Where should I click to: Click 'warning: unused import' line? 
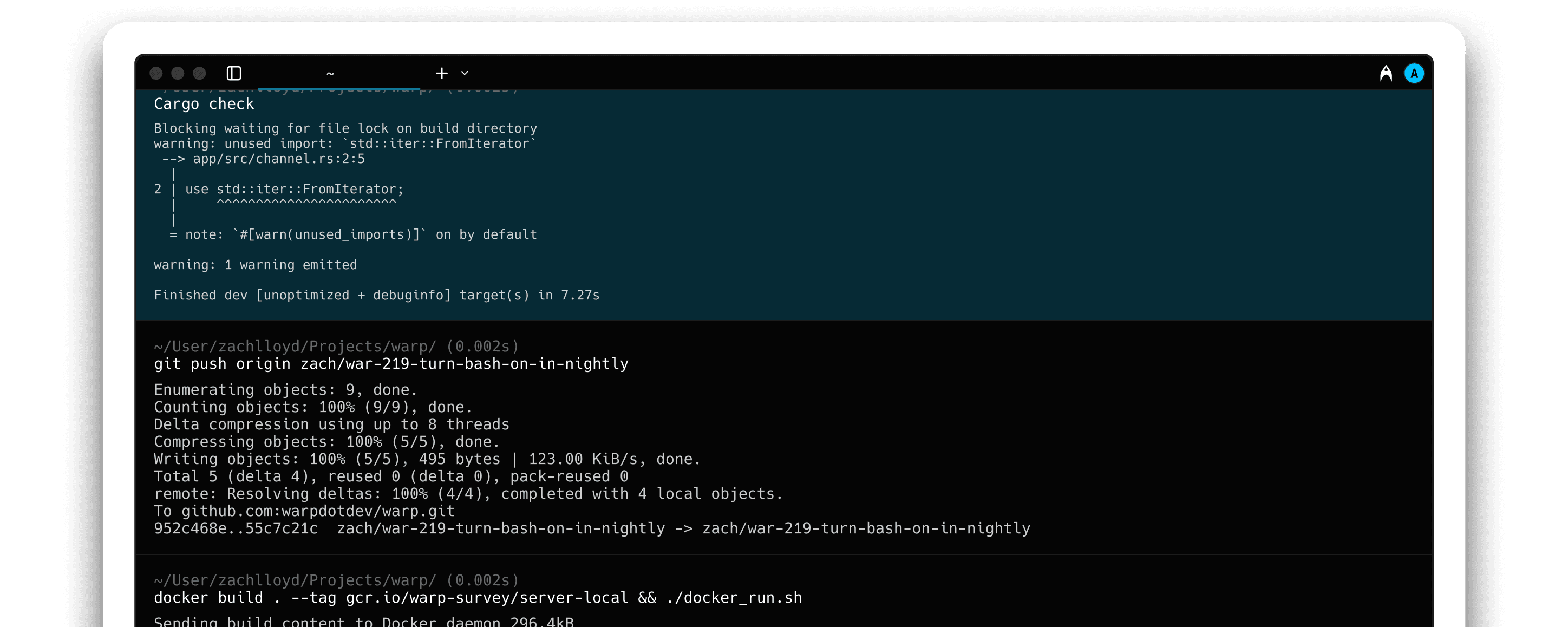pos(345,143)
